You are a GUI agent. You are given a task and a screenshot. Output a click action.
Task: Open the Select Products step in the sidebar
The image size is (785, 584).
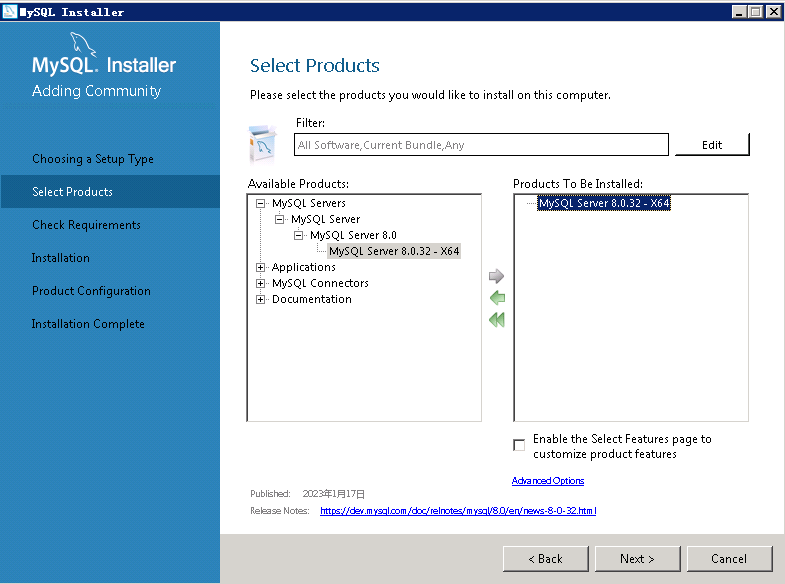[x=110, y=192]
